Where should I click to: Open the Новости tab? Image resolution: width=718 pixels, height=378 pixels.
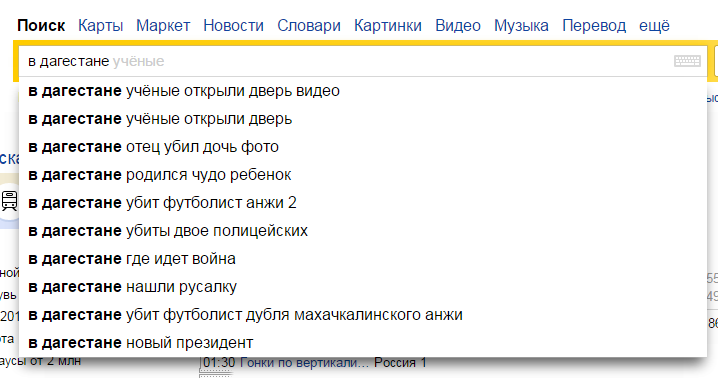(234, 26)
